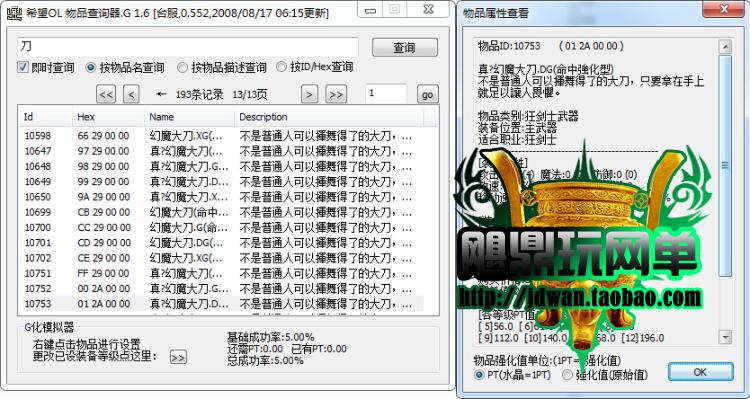Jump to last page with >> button
The height and width of the screenshot is (399, 750).
336,94
